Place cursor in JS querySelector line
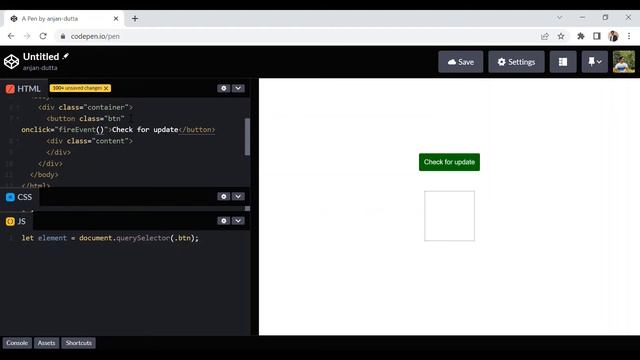 coord(110,238)
